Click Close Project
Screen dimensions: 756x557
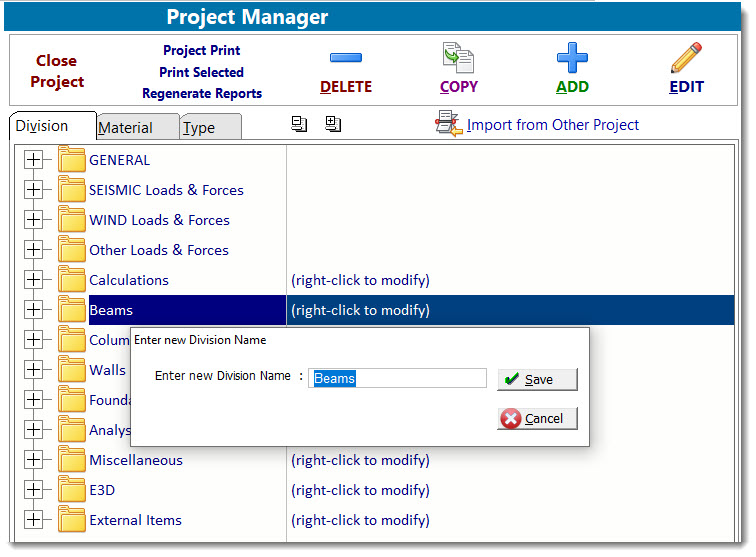coord(57,71)
